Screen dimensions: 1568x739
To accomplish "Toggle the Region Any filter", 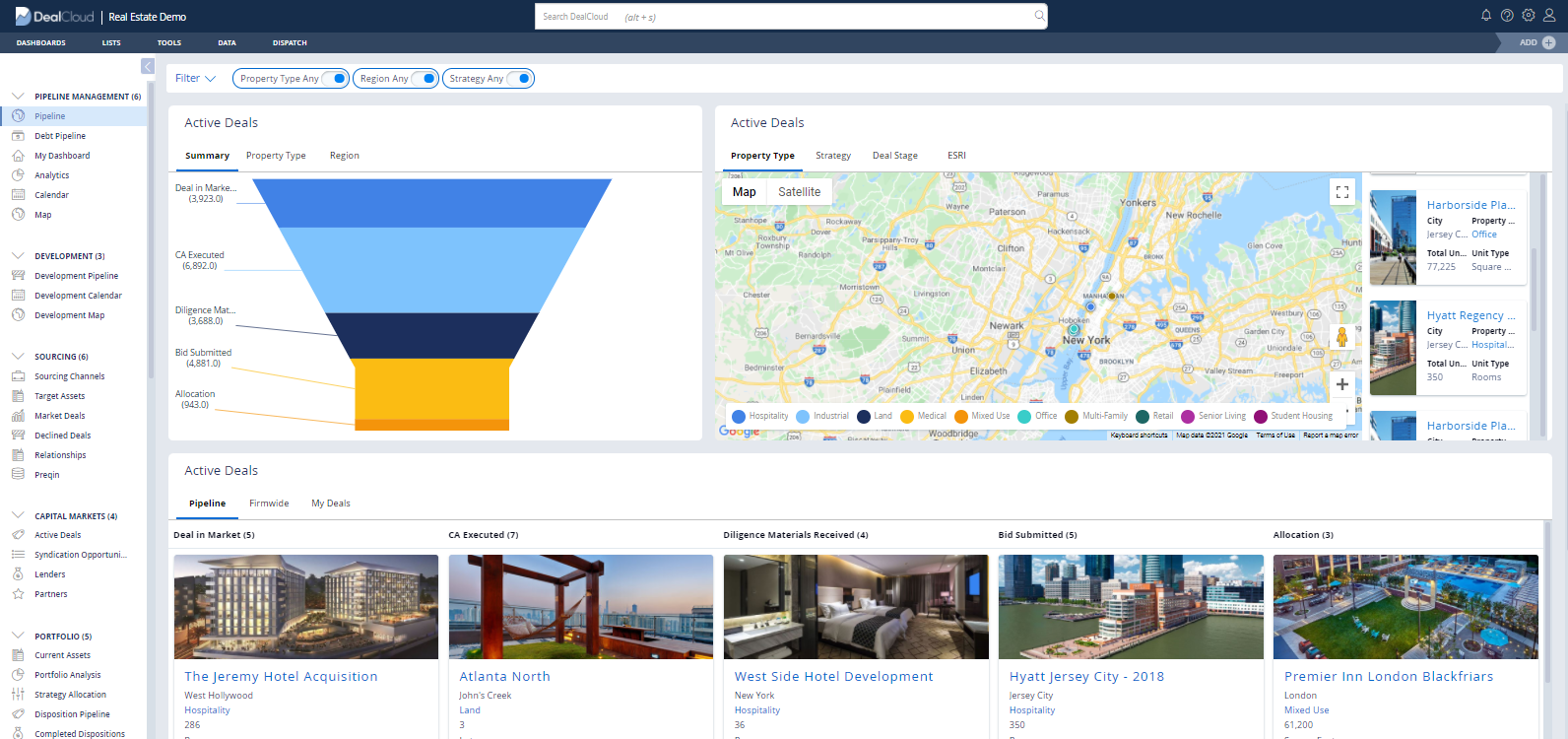I will [x=425, y=79].
